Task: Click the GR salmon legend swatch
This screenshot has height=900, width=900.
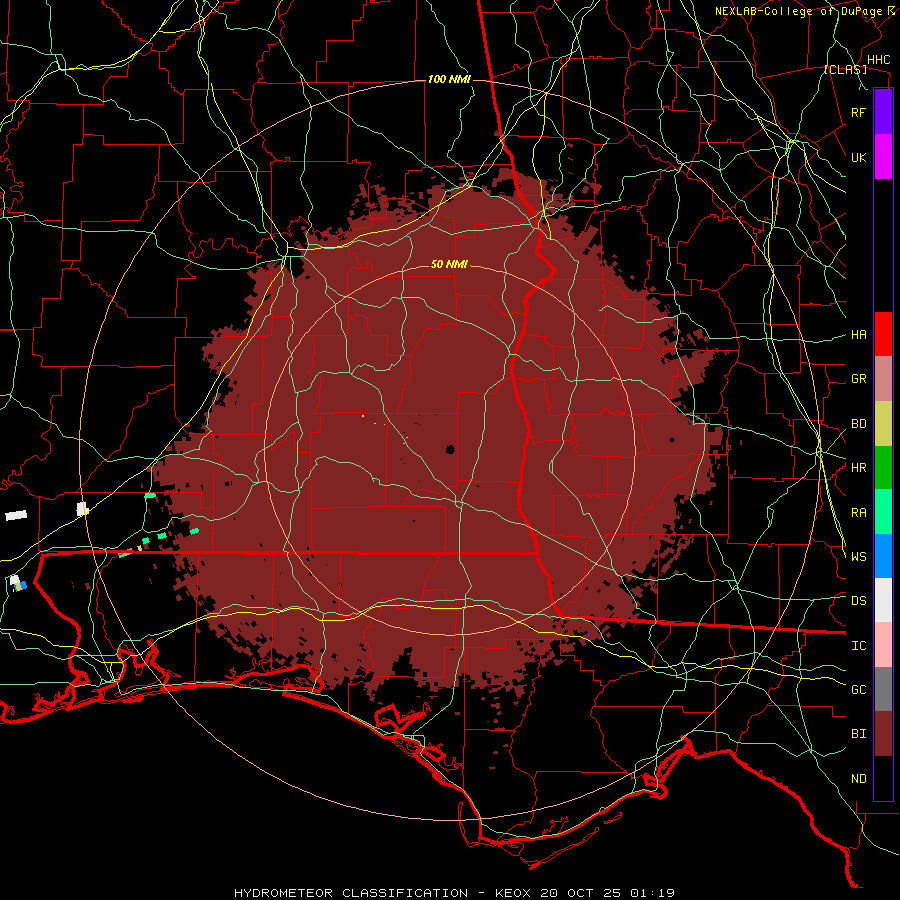Action: [883, 379]
